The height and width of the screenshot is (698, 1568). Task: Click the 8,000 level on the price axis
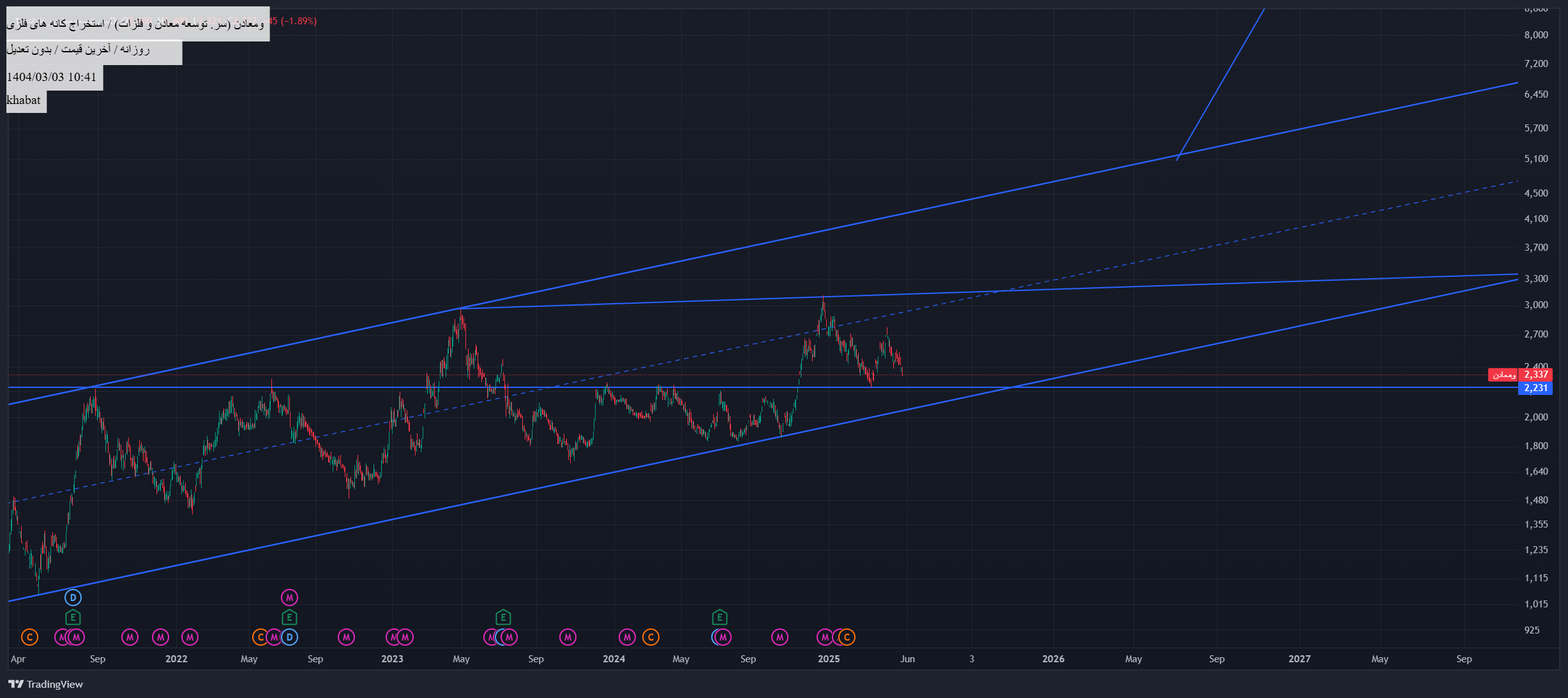pyautogui.click(x=1536, y=35)
